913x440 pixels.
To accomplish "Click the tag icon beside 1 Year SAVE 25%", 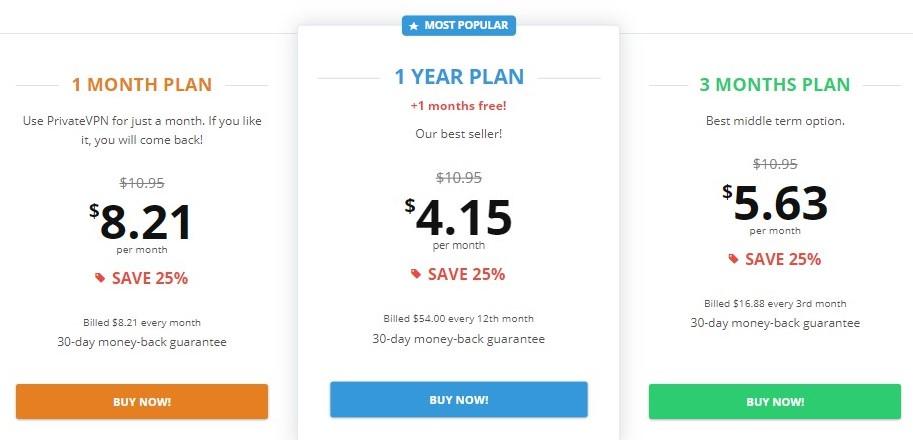I will click(416, 274).
